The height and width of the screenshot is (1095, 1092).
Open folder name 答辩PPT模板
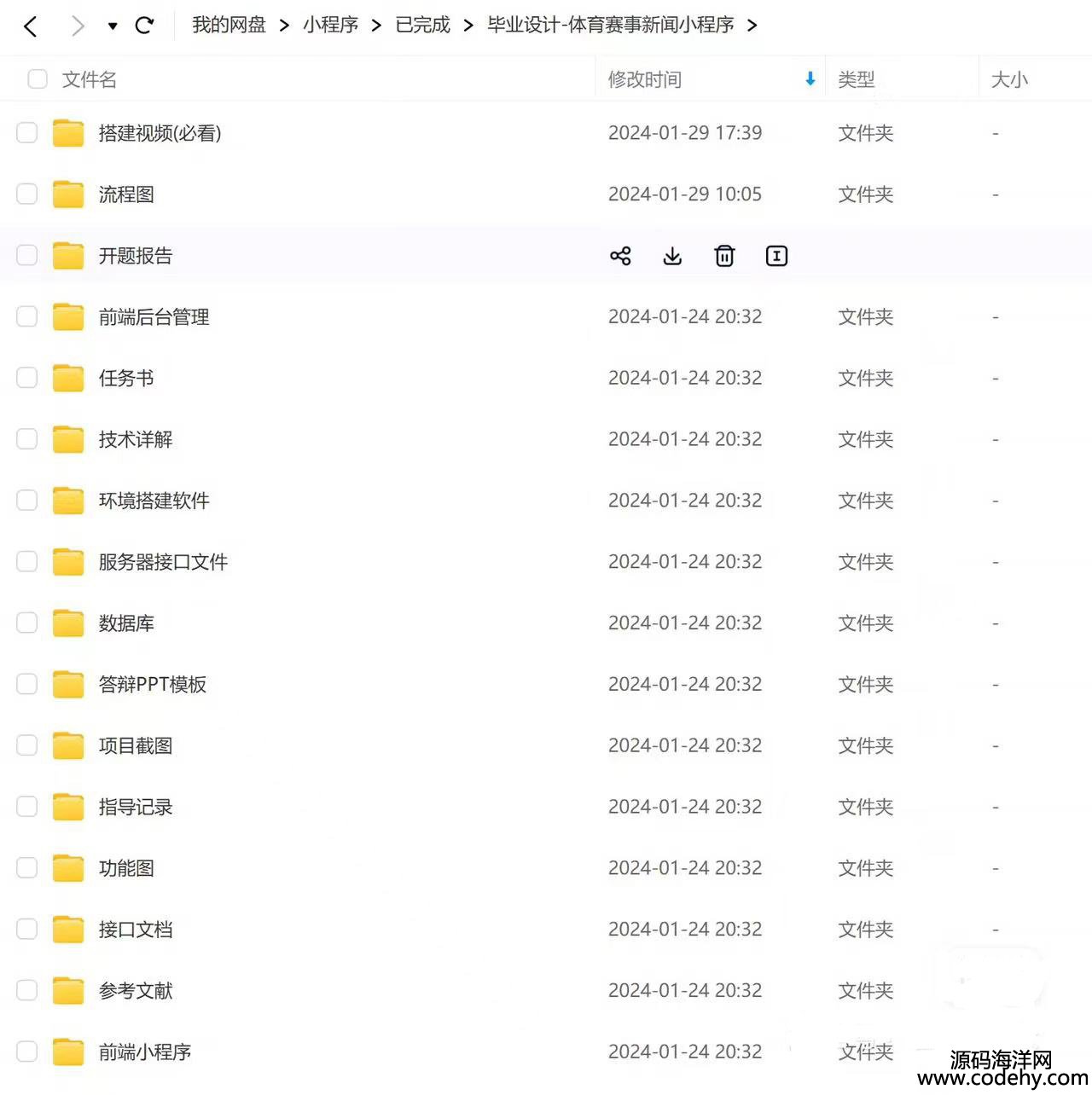coord(153,685)
